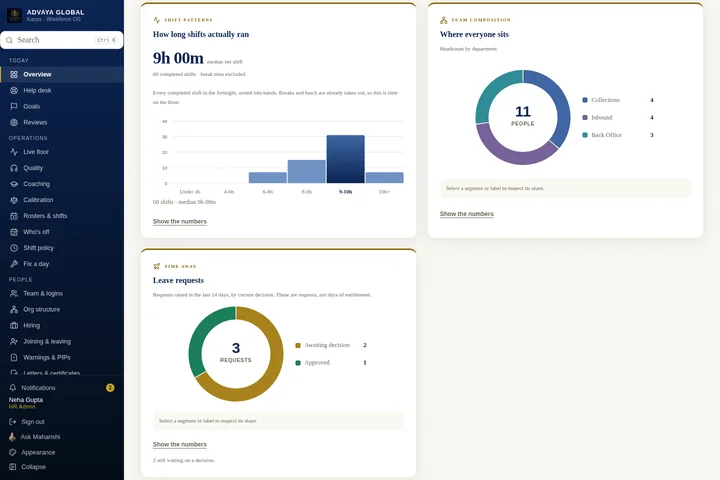Click the Notifications bell icon

point(12,388)
